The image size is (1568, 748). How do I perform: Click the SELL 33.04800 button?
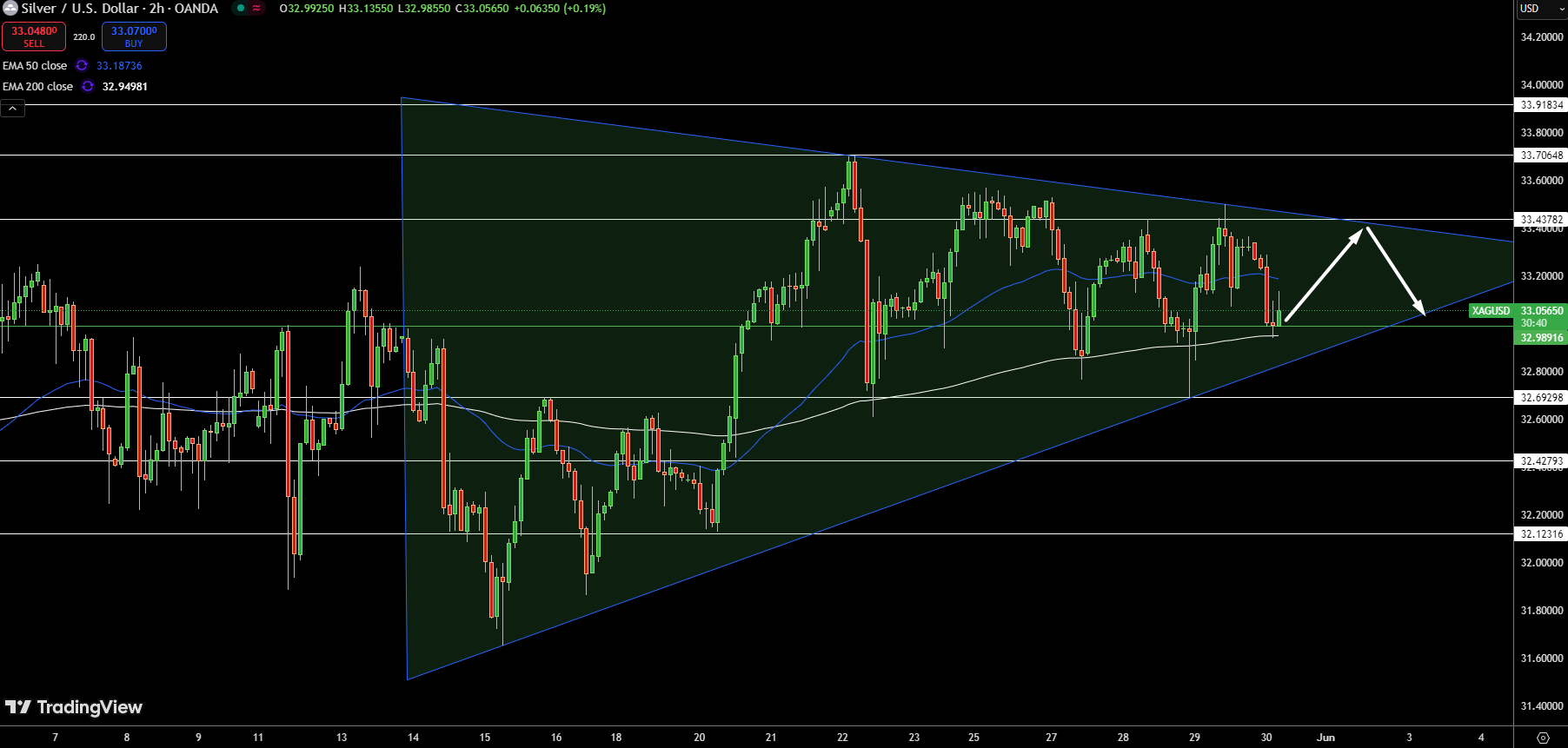pyautogui.click(x=34, y=36)
